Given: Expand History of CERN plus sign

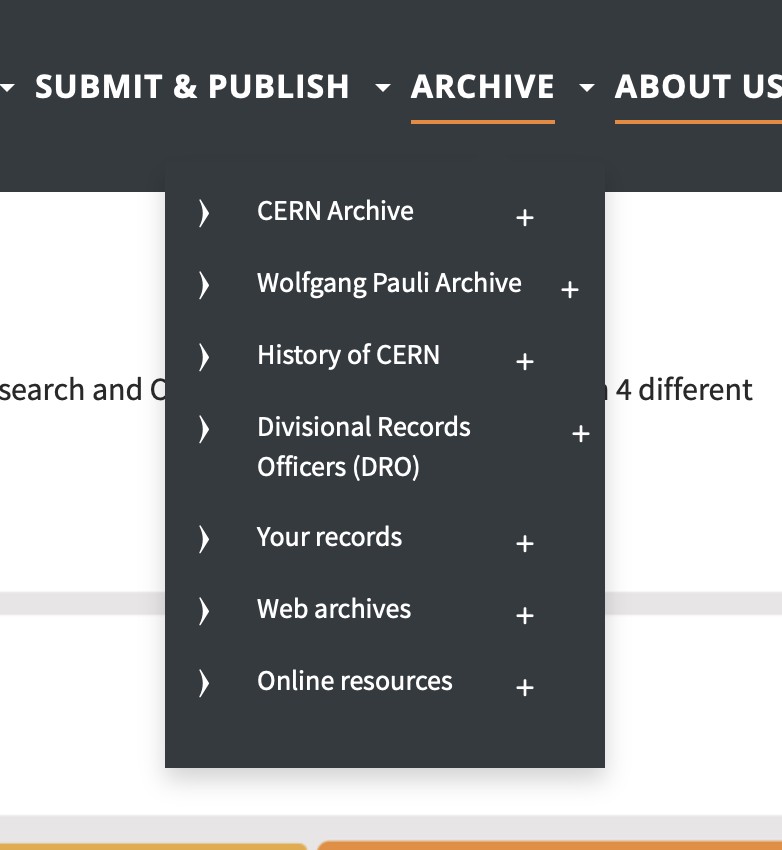Looking at the screenshot, I should point(524,361).
